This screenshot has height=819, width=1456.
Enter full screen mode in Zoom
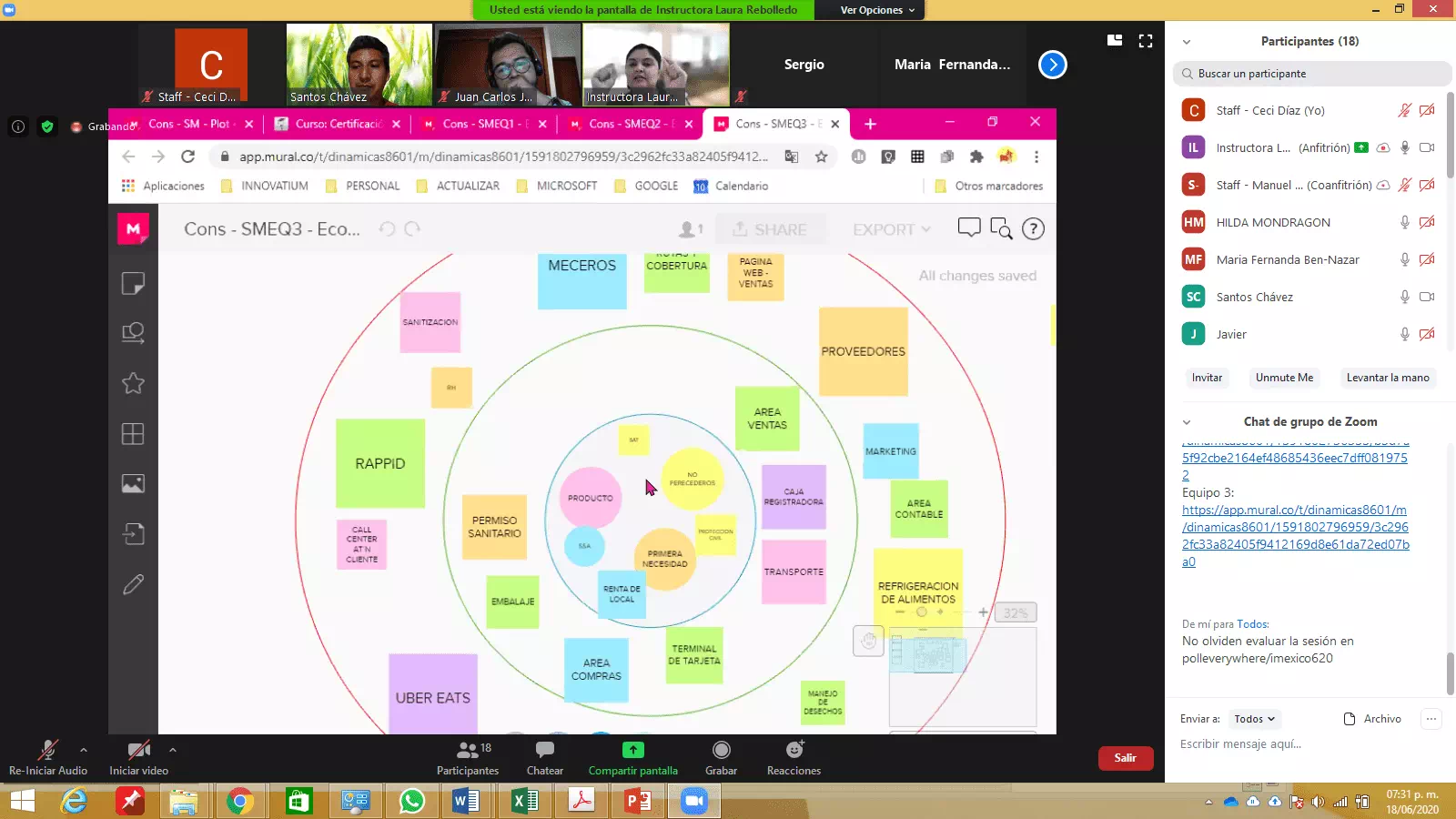tap(1146, 41)
